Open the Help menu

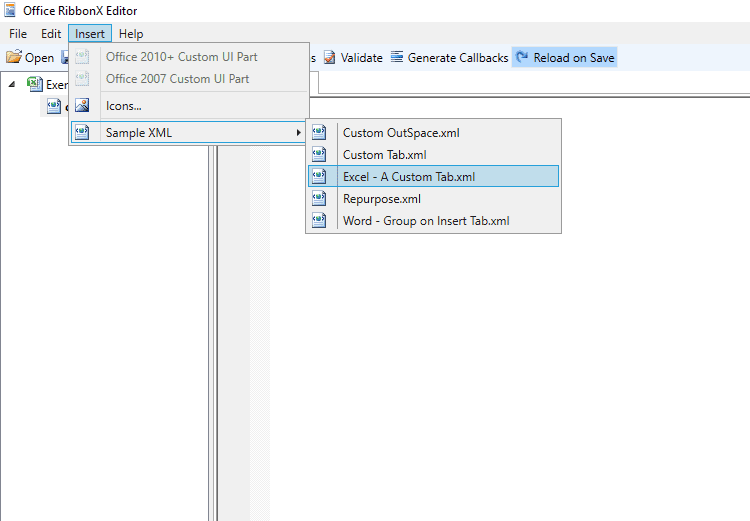pyautogui.click(x=131, y=34)
